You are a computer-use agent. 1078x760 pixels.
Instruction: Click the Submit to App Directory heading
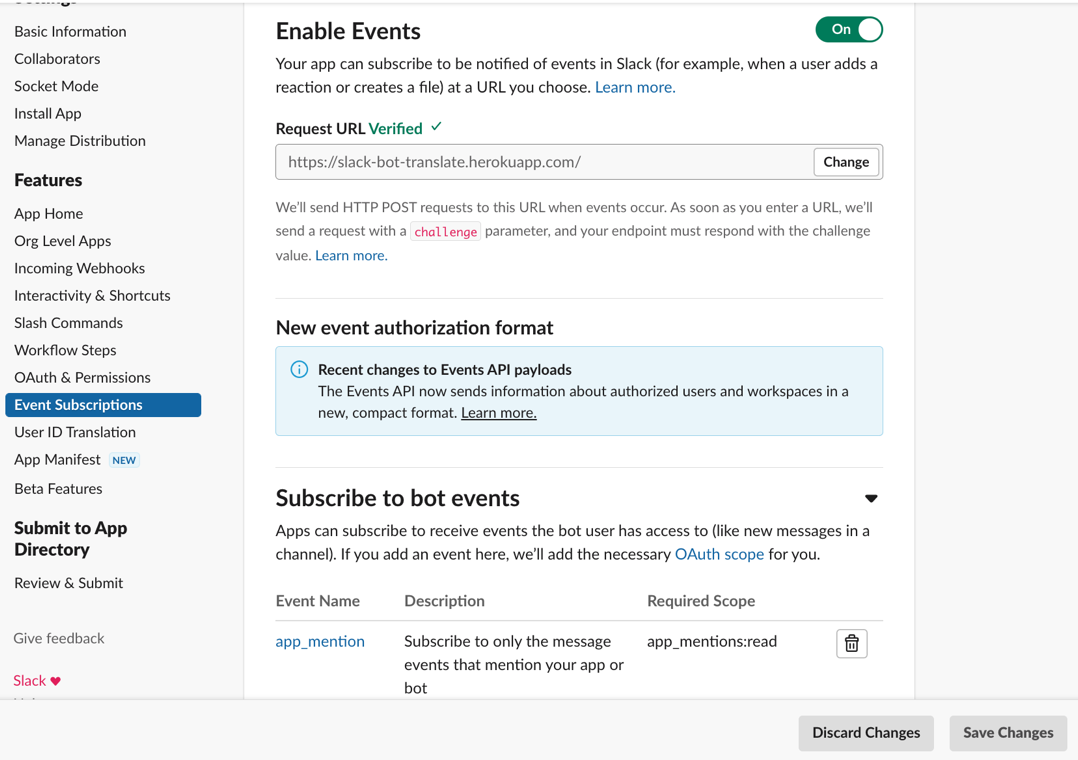click(71, 539)
